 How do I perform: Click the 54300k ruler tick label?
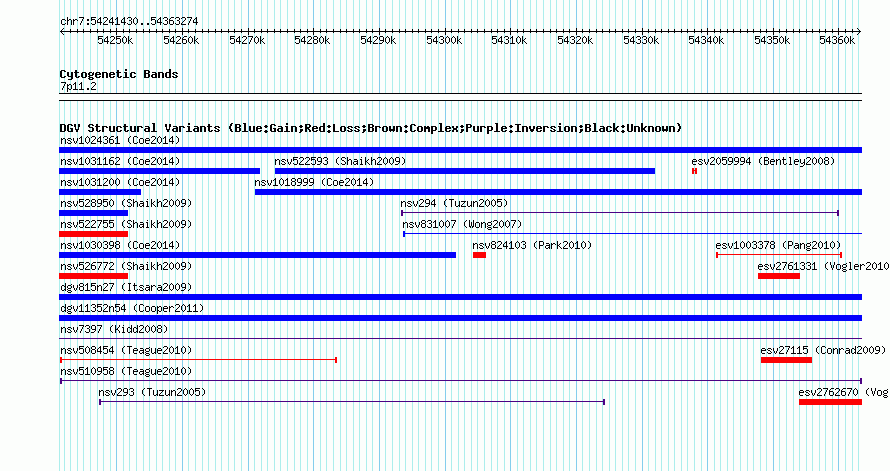pyautogui.click(x=444, y=40)
